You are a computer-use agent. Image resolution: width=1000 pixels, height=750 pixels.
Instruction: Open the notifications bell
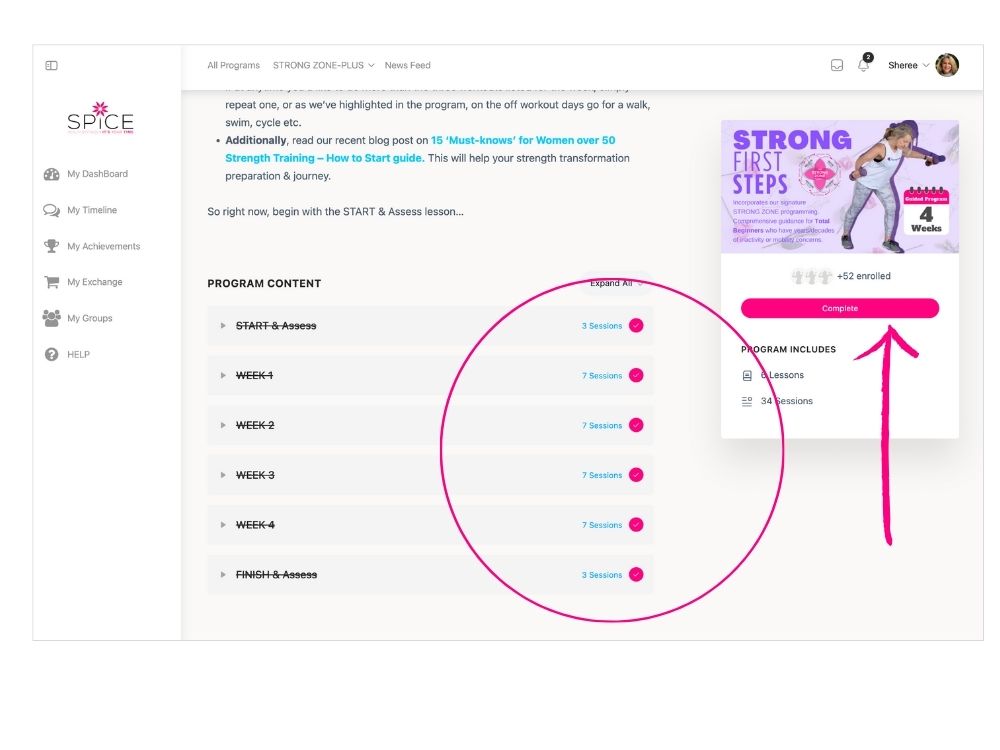pyautogui.click(x=863, y=66)
